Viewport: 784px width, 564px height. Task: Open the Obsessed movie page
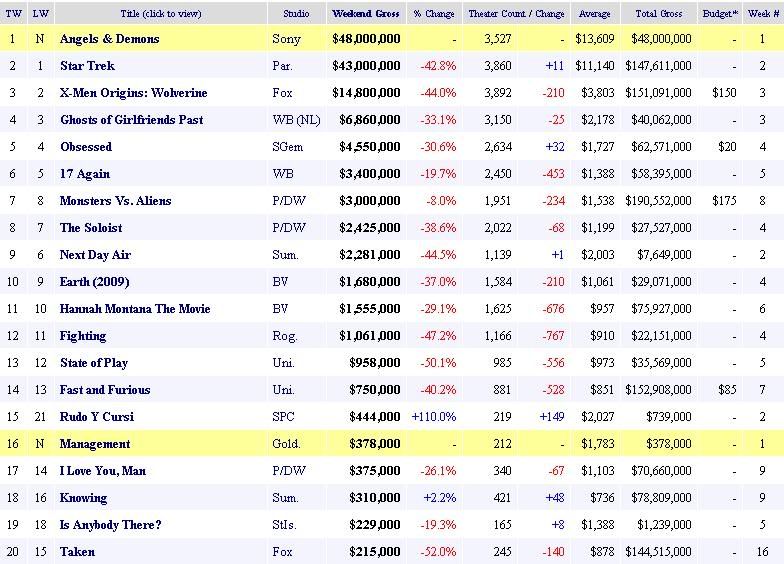tap(86, 147)
